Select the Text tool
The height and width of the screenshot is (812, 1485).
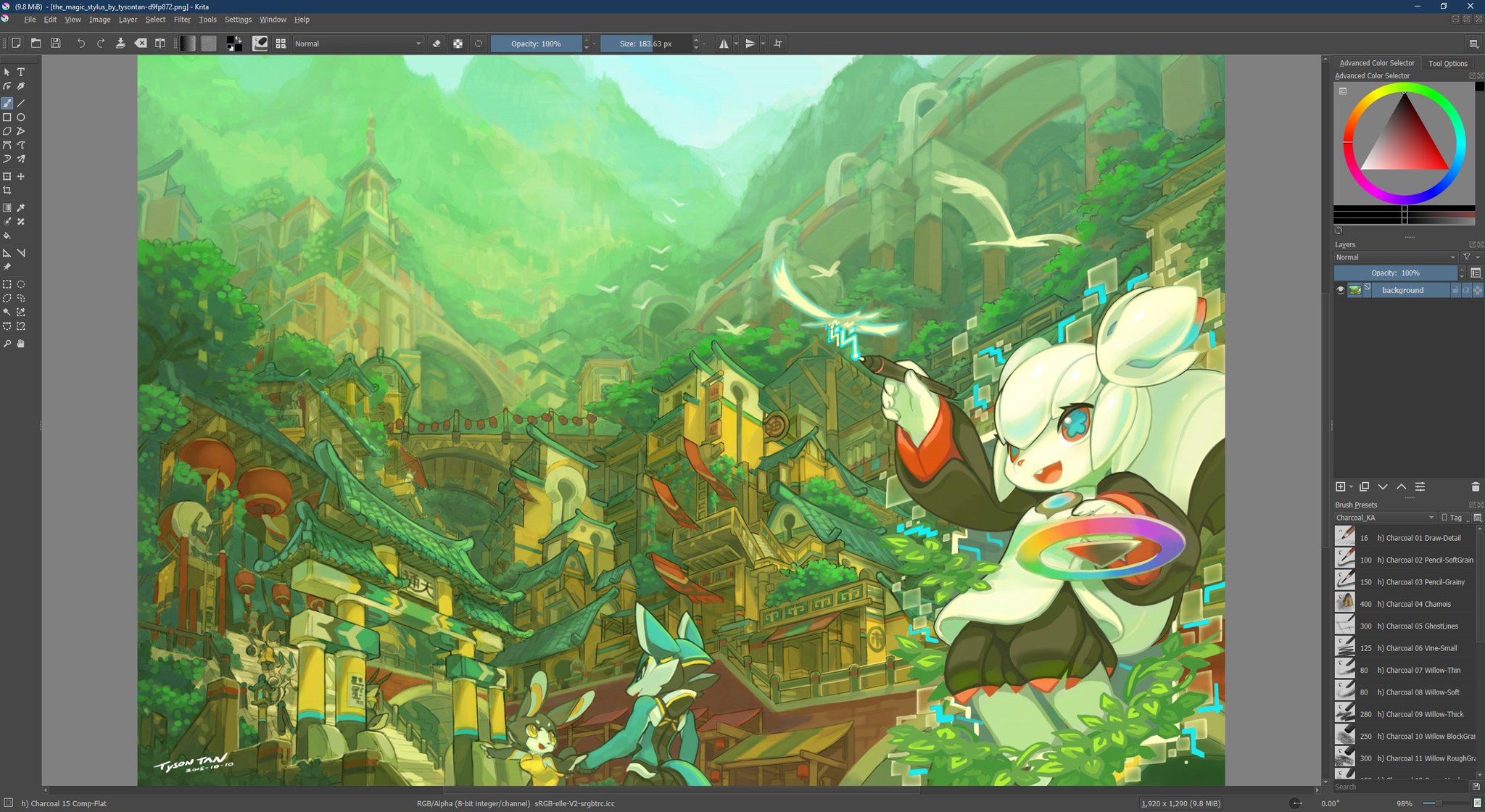(x=21, y=72)
